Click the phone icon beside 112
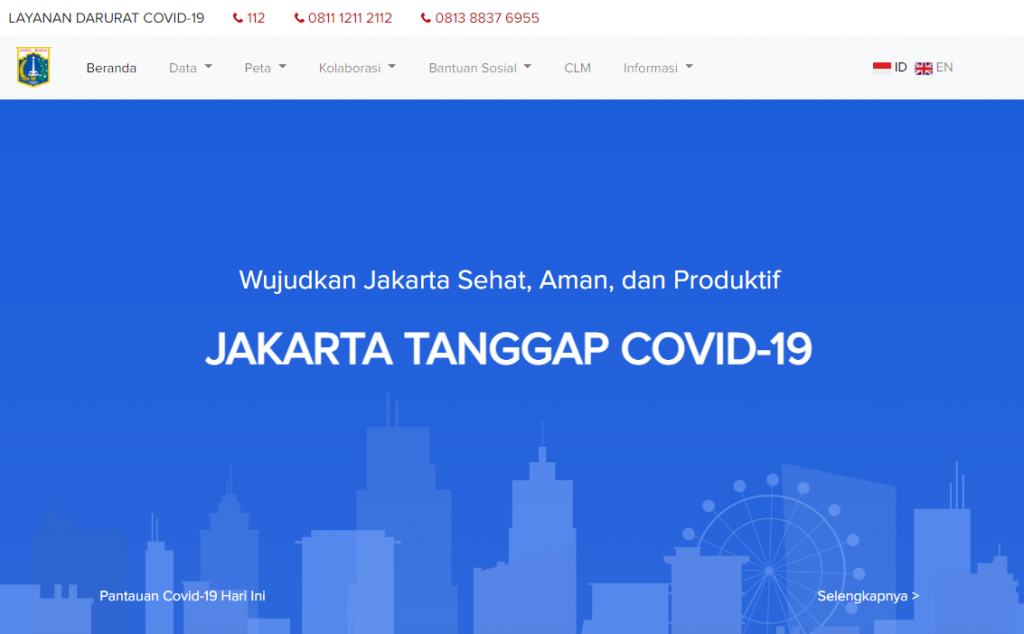Viewport: 1024px width, 634px height. (238, 18)
